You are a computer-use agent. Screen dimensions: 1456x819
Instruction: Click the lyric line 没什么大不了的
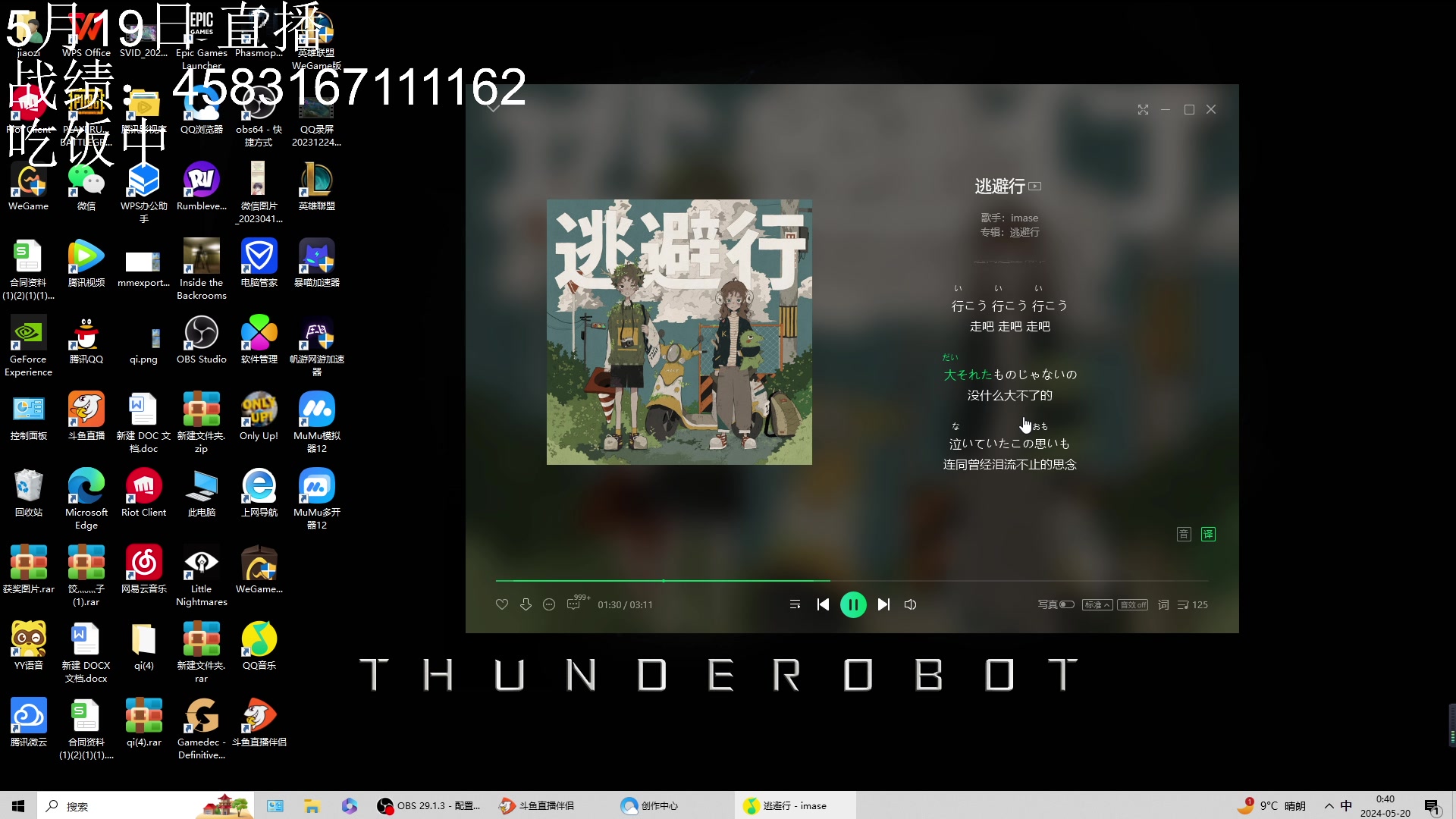(1009, 396)
